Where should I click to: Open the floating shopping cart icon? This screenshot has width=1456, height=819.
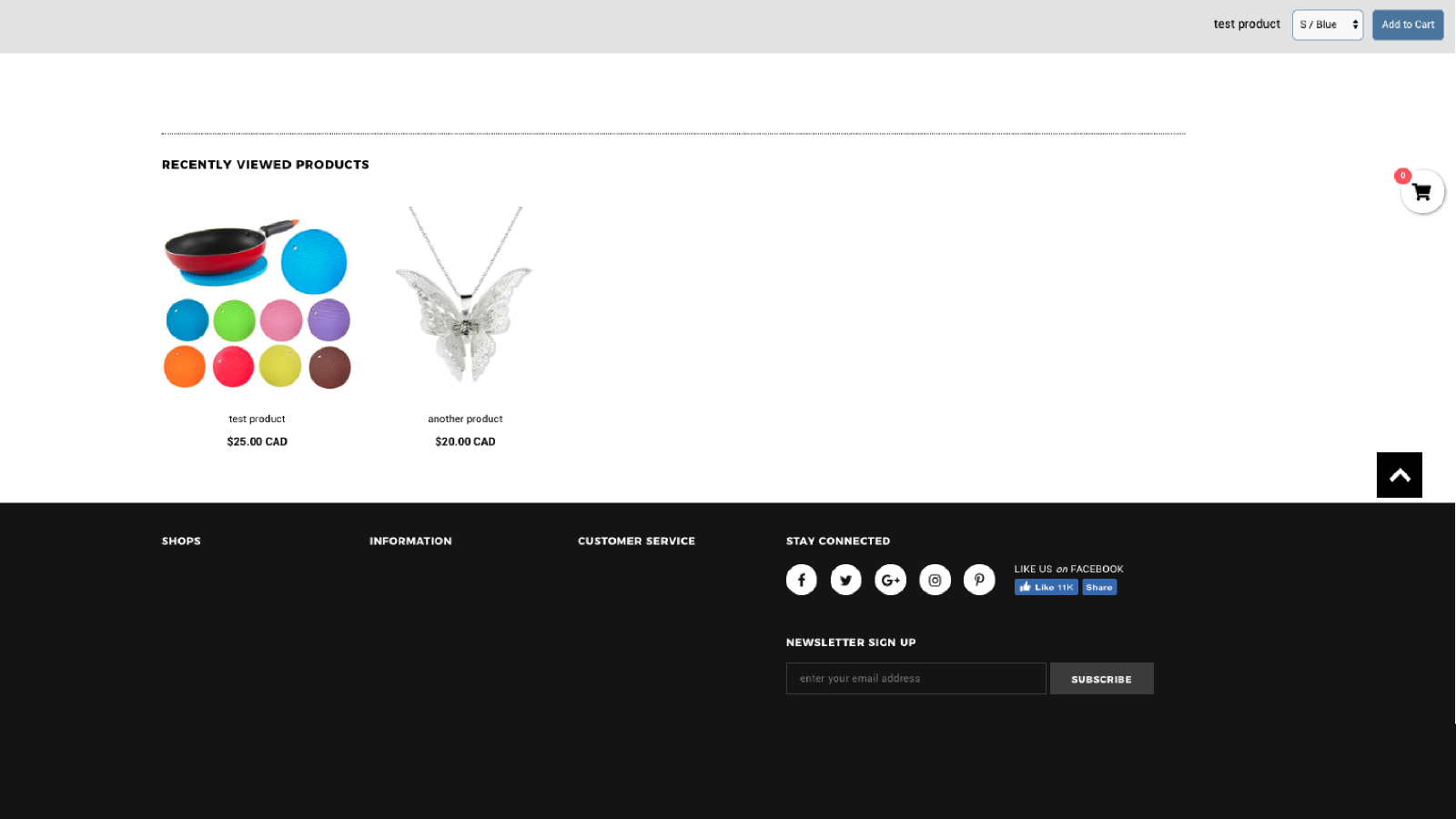point(1421,192)
